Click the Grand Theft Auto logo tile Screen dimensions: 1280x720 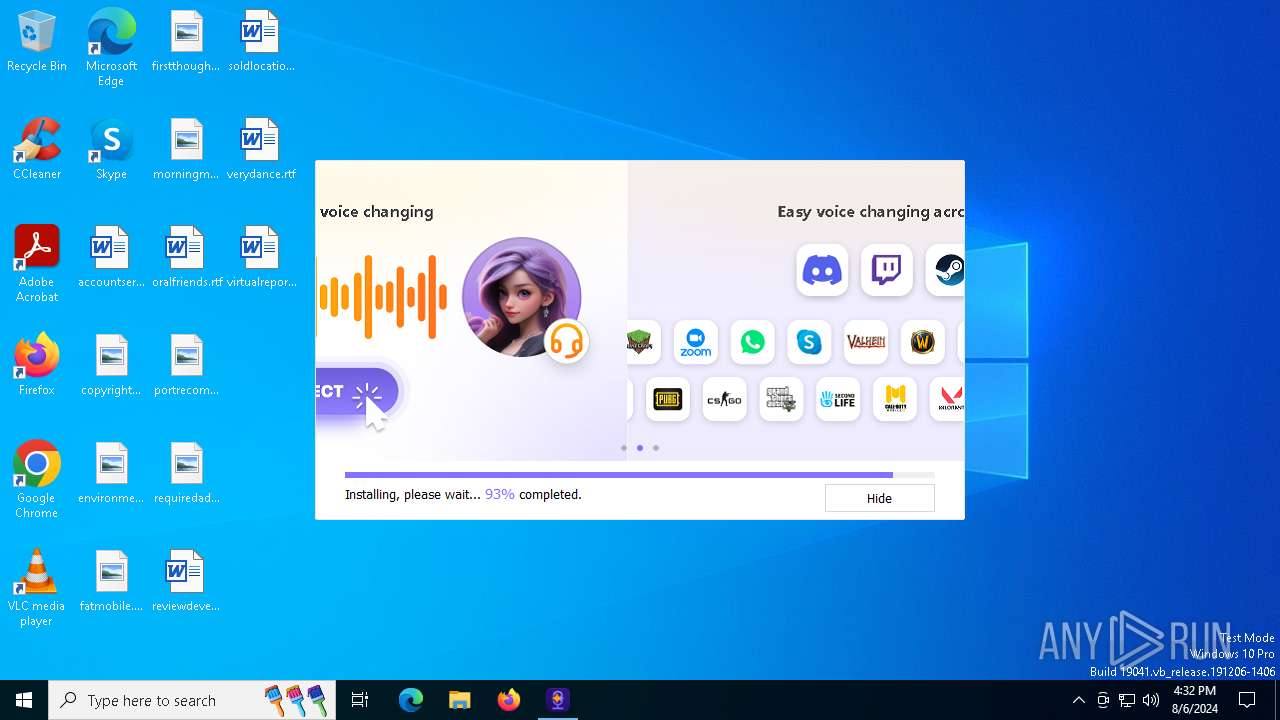coord(781,400)
